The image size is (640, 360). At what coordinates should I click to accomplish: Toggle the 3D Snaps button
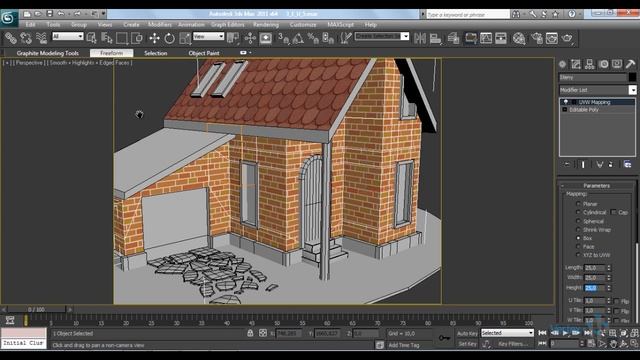(283, 38)
